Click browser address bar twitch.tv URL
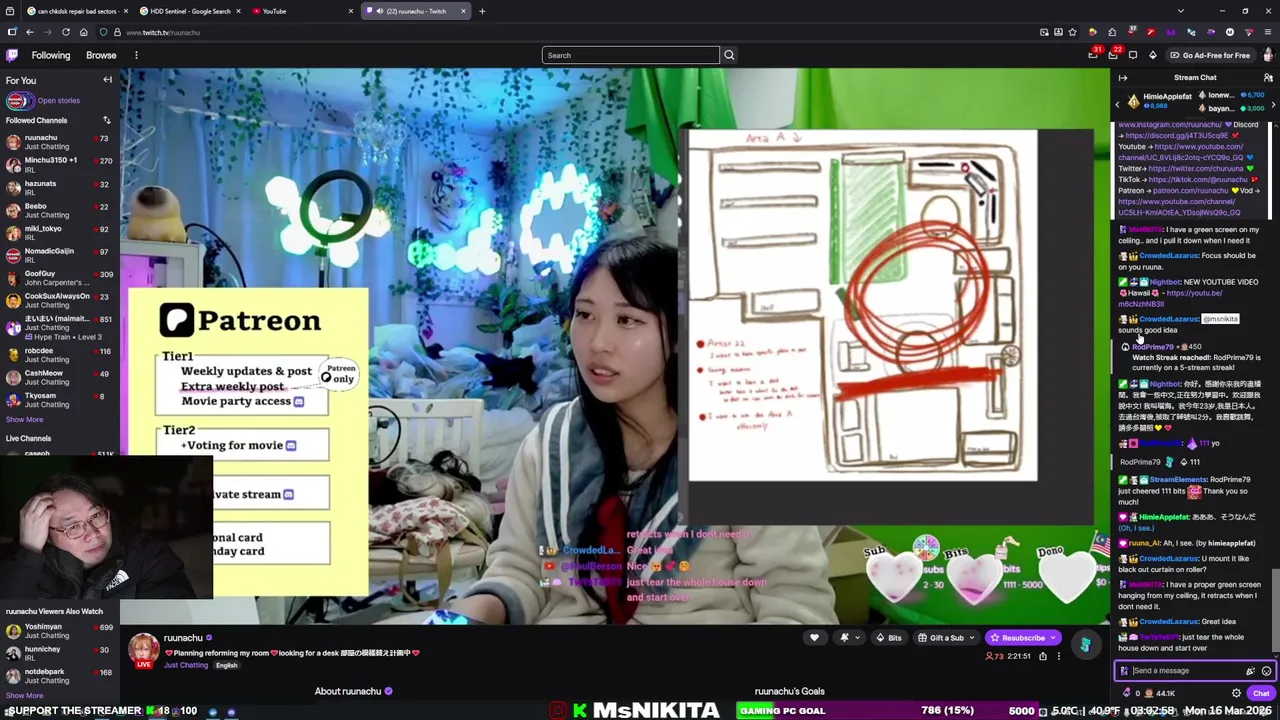This screenshot has width=1280, height=720. point(164,32)
